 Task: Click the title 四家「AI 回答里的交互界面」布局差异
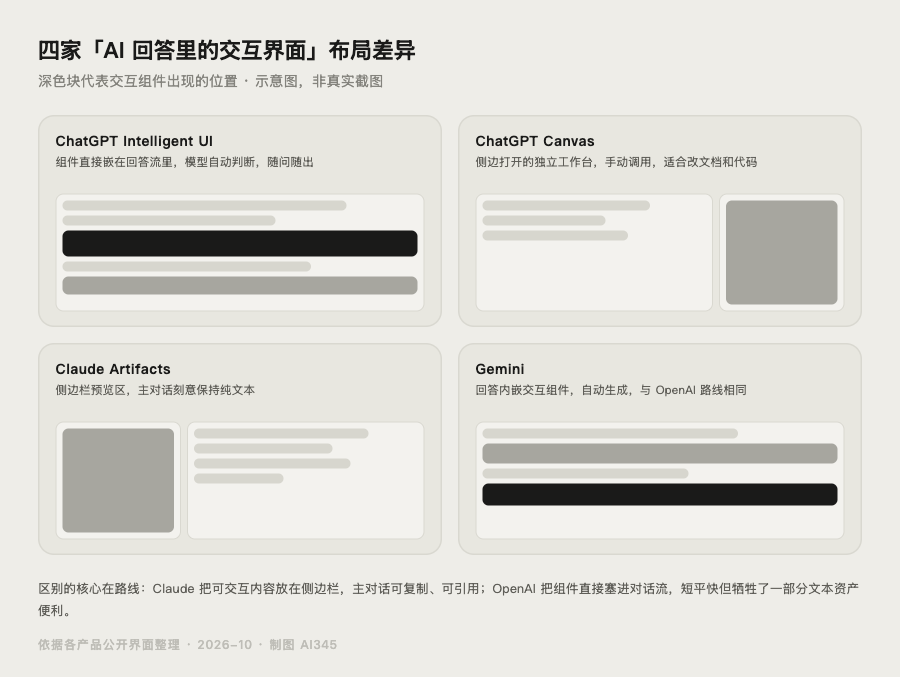click(227, 51)
